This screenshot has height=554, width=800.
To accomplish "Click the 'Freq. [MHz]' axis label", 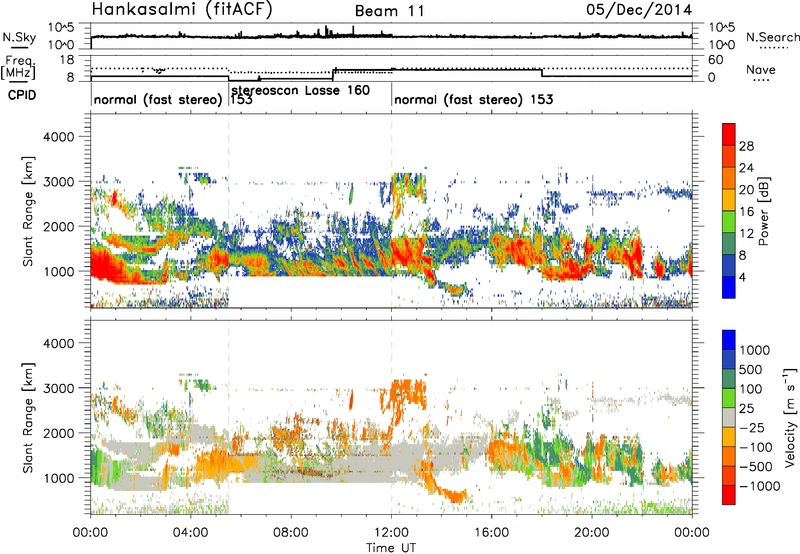I will tap(18, 68).
